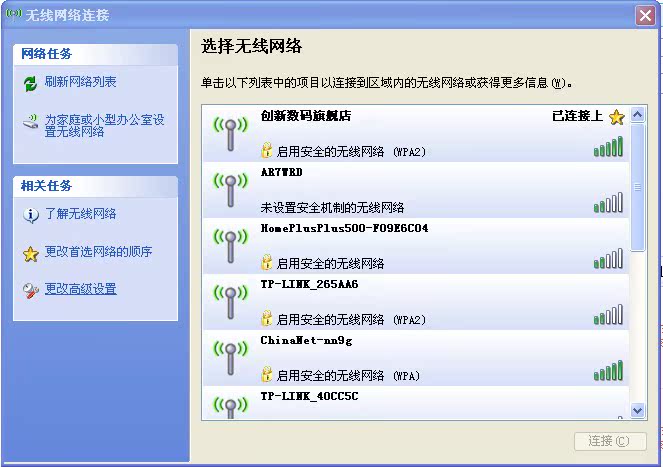
Task: Click the 连接(C) button
Action: click(610, 441)
